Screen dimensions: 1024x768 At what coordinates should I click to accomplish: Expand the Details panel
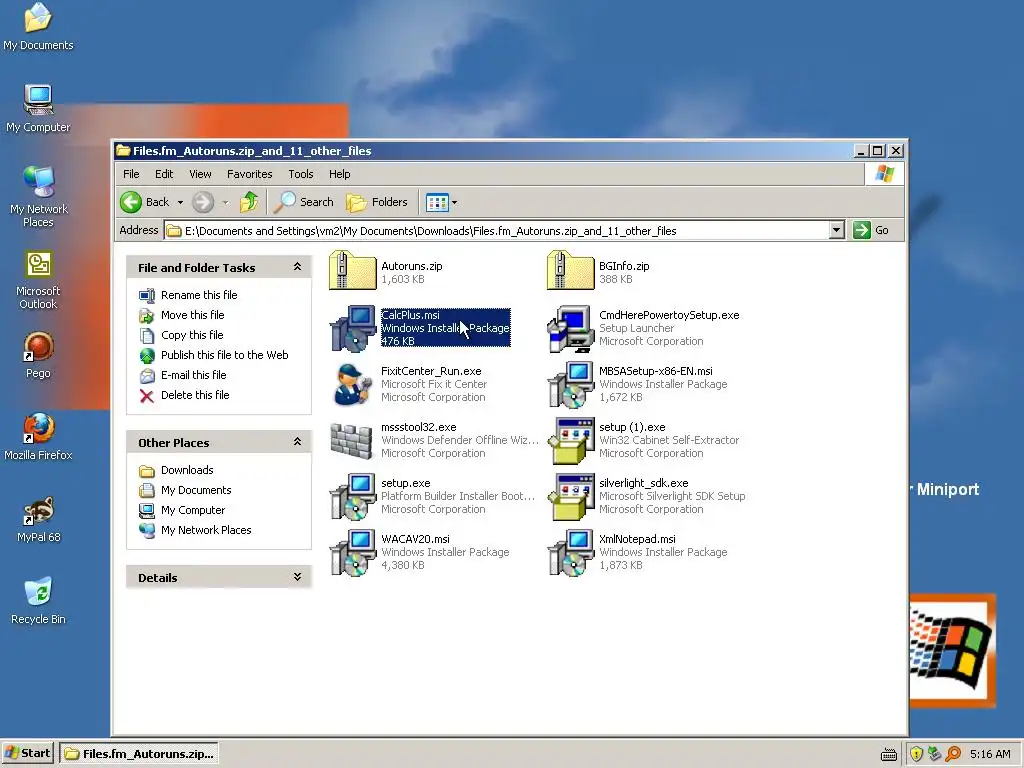[x=297, y=577]
